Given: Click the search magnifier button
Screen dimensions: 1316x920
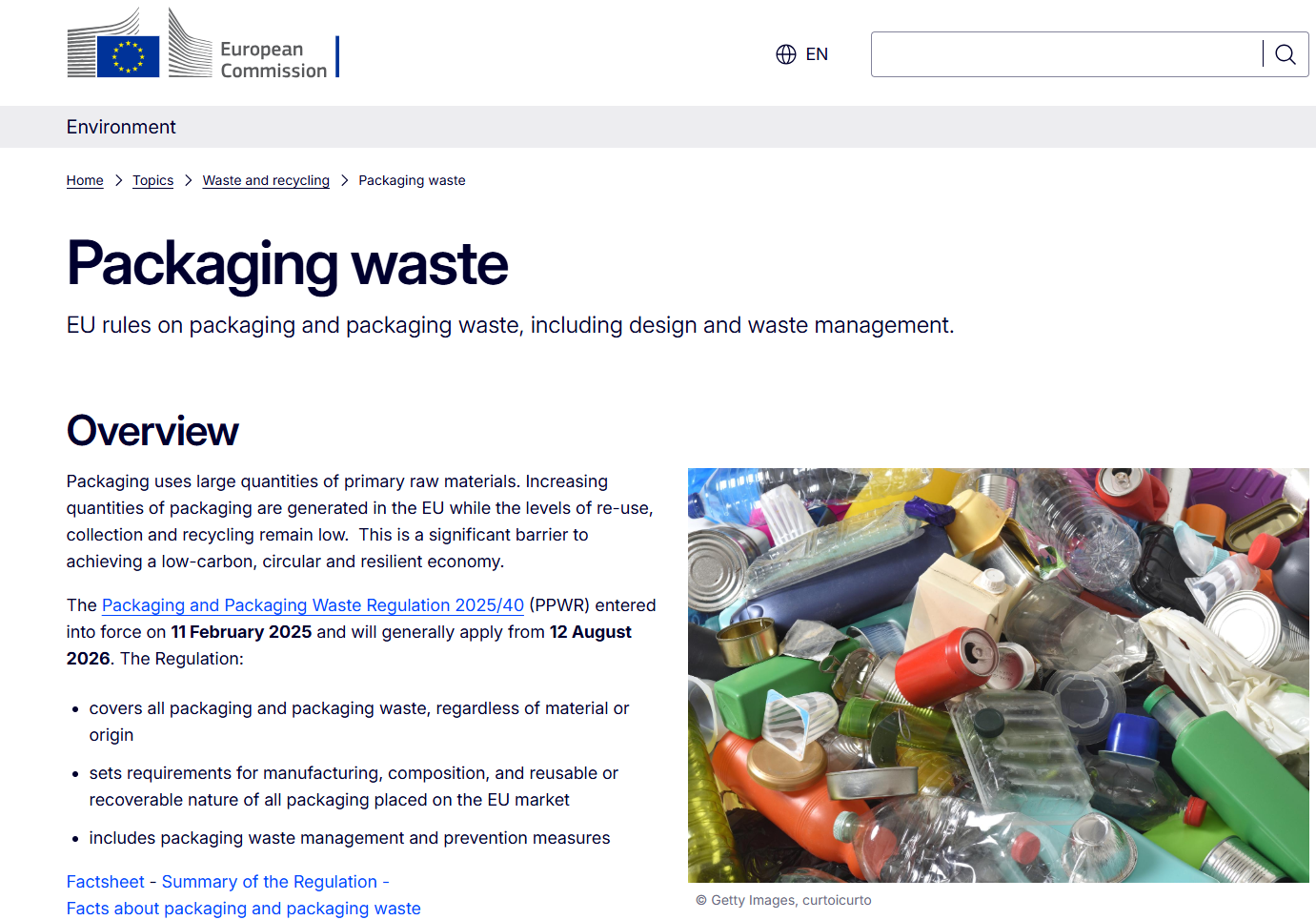Looking at the screenshot, I should (1286, 54).
